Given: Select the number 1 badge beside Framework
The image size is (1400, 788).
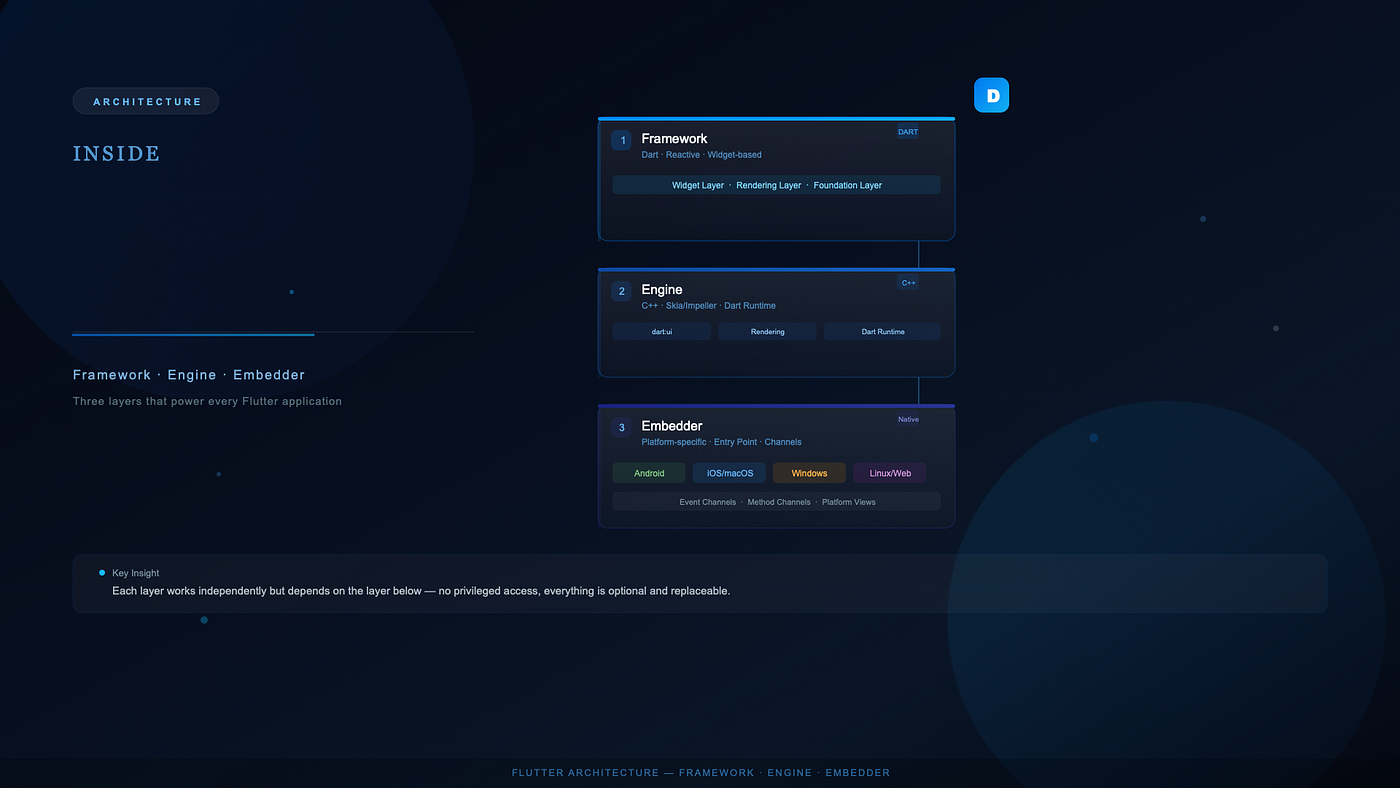Looking at the screenshot, I should 622,140.
